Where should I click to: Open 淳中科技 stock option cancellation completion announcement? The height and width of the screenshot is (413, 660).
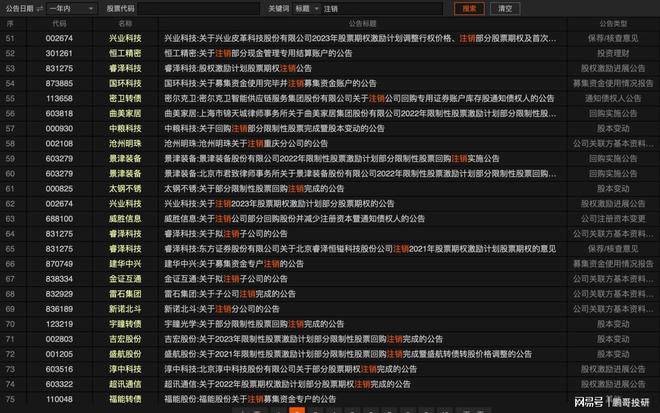pos(290,369)
